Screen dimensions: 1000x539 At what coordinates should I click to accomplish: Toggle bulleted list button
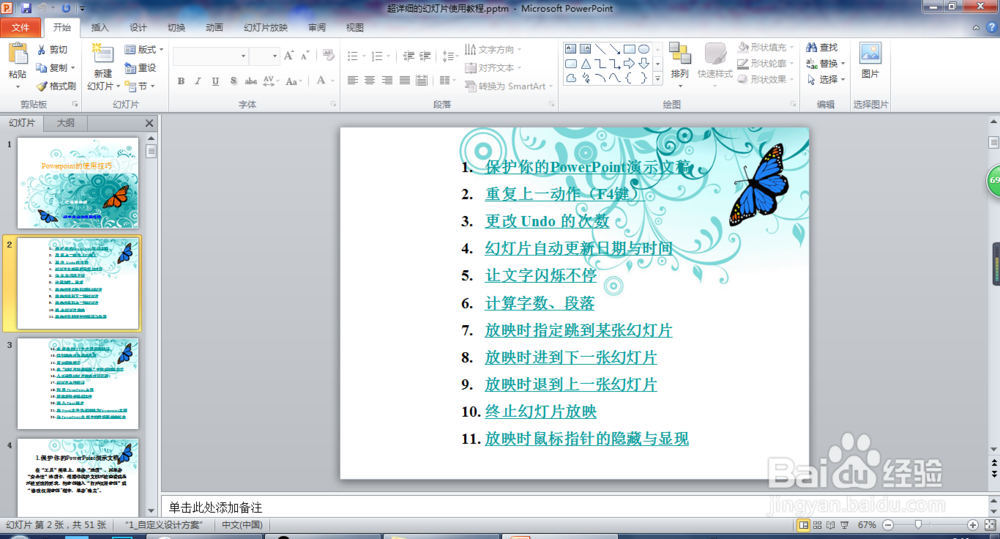(x=353, y=56)
